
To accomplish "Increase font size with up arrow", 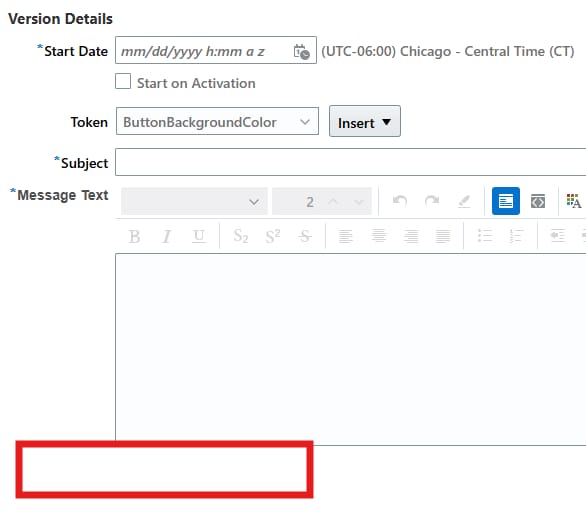I will (333, 202).
